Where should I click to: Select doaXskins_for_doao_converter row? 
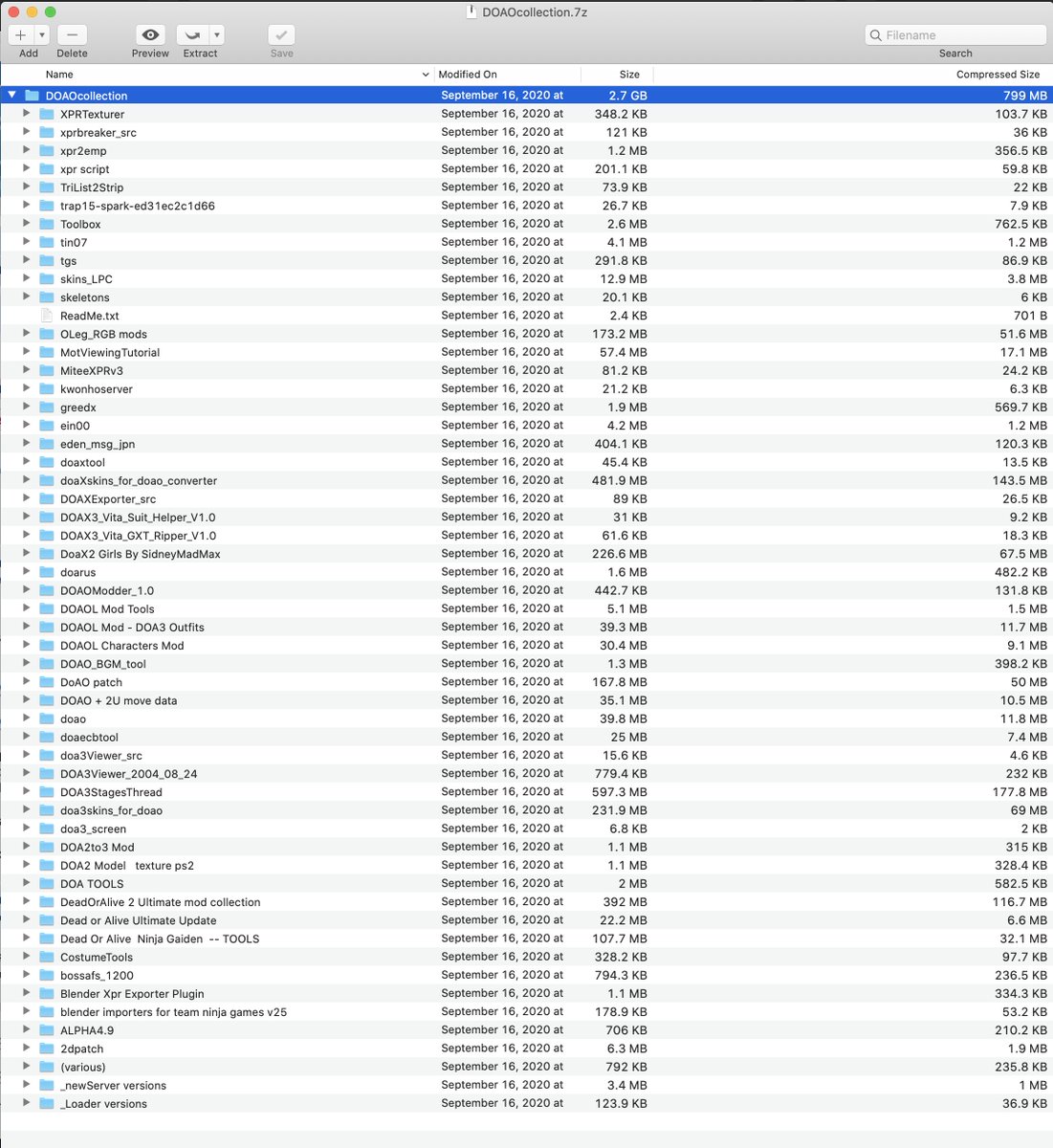[526, 480]
